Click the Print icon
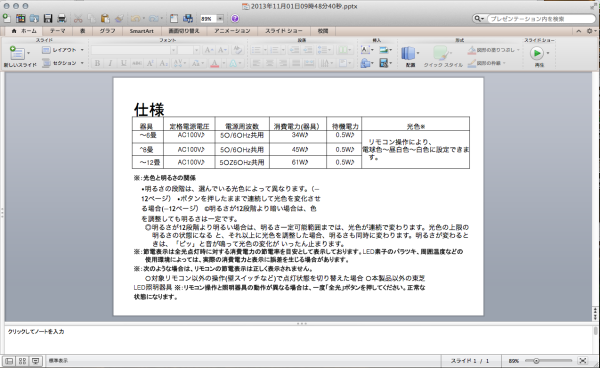This screenshot has height=368, width=600. (x=61, y=18)
